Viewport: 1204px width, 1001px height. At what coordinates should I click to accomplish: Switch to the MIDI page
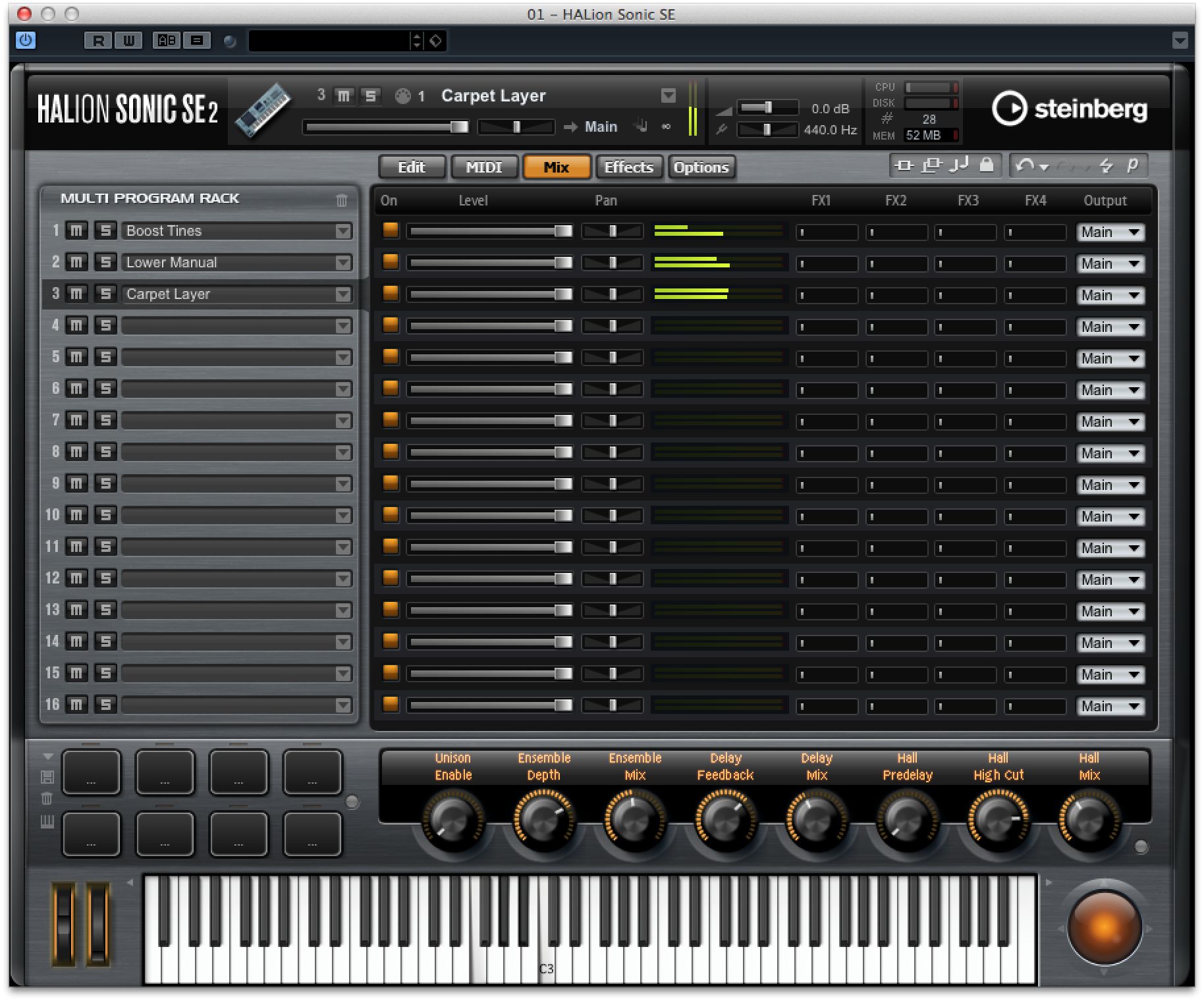484,167
